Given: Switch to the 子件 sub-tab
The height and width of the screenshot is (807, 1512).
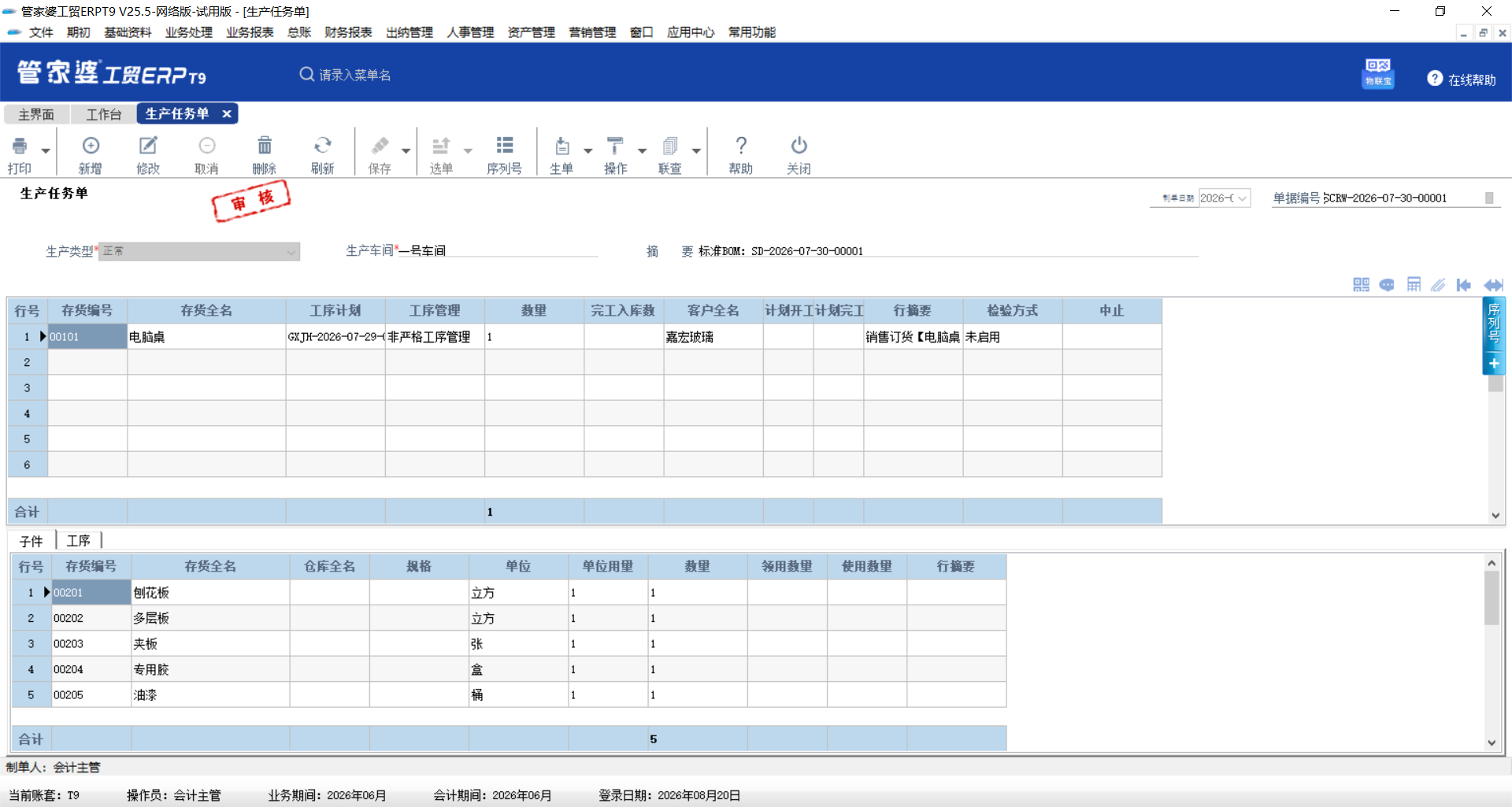Looking at the screenshot, I should click(31, 541).
